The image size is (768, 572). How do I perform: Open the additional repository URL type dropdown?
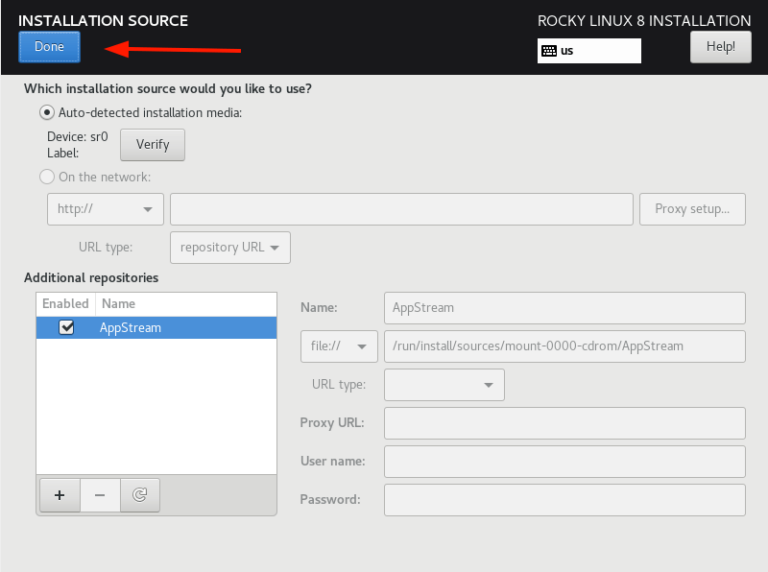click(444, 385)
